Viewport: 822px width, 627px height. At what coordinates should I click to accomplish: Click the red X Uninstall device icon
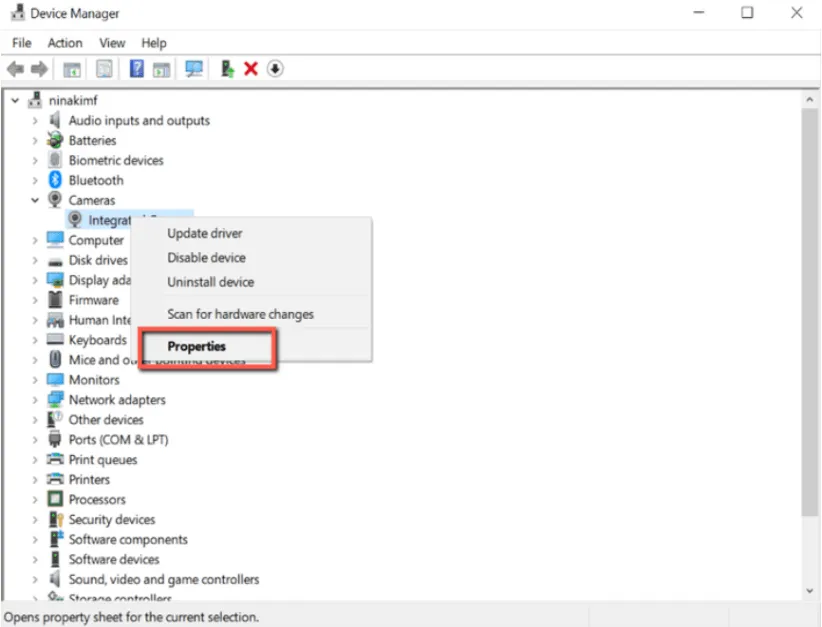251,69
